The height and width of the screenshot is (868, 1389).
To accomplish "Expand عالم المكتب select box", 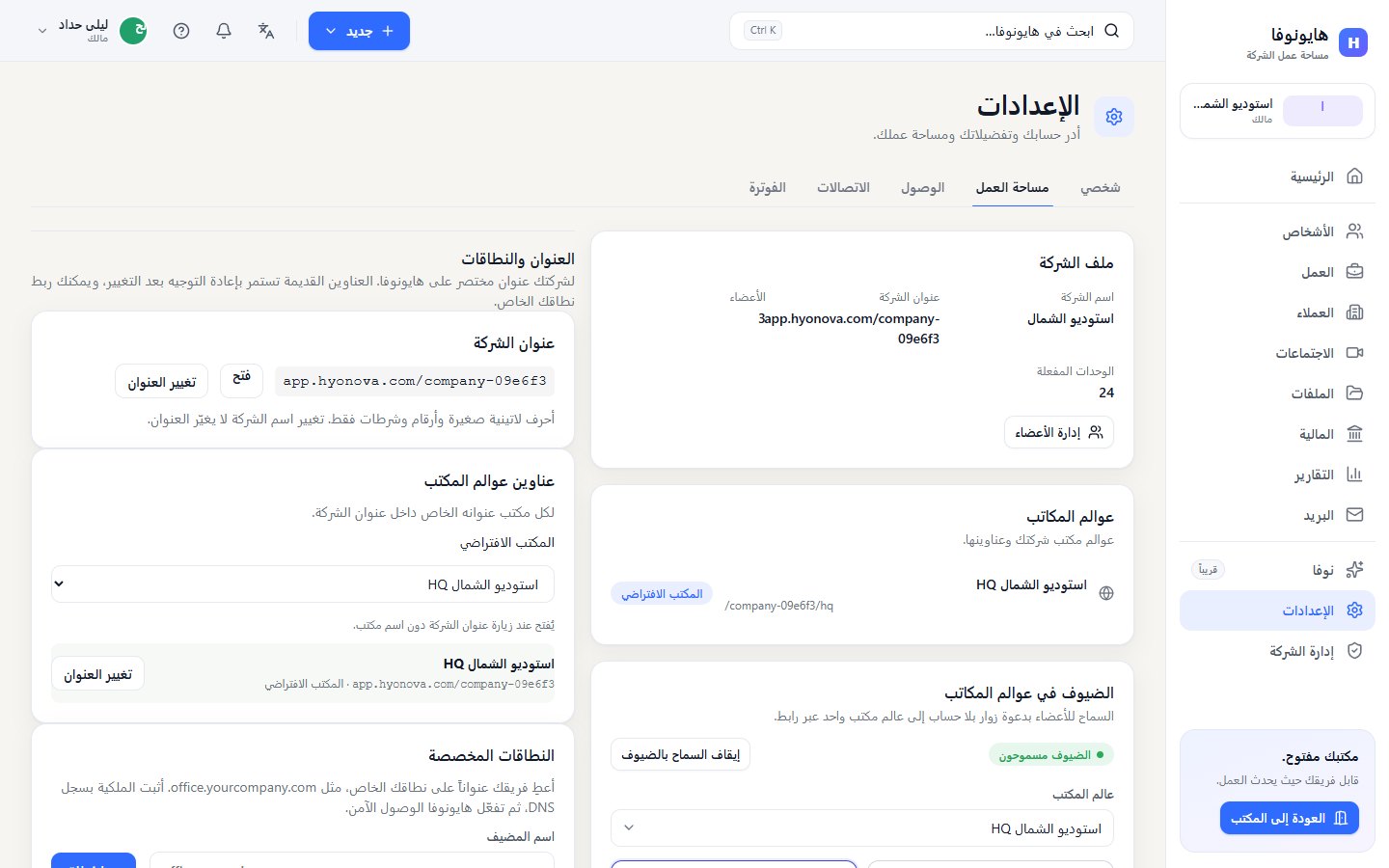I will pos(862,828).
